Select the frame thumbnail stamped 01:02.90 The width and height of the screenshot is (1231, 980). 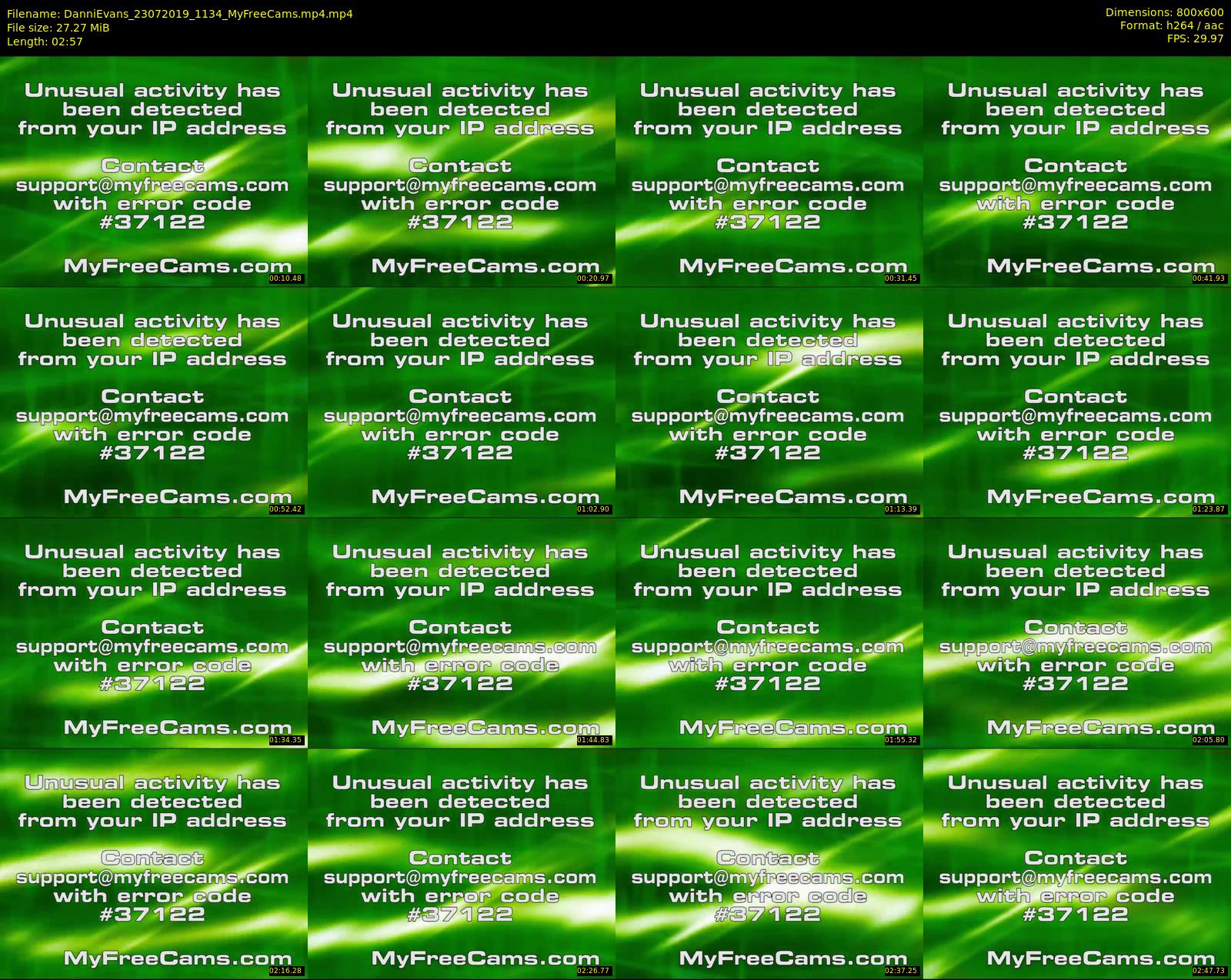click(461, 402)
